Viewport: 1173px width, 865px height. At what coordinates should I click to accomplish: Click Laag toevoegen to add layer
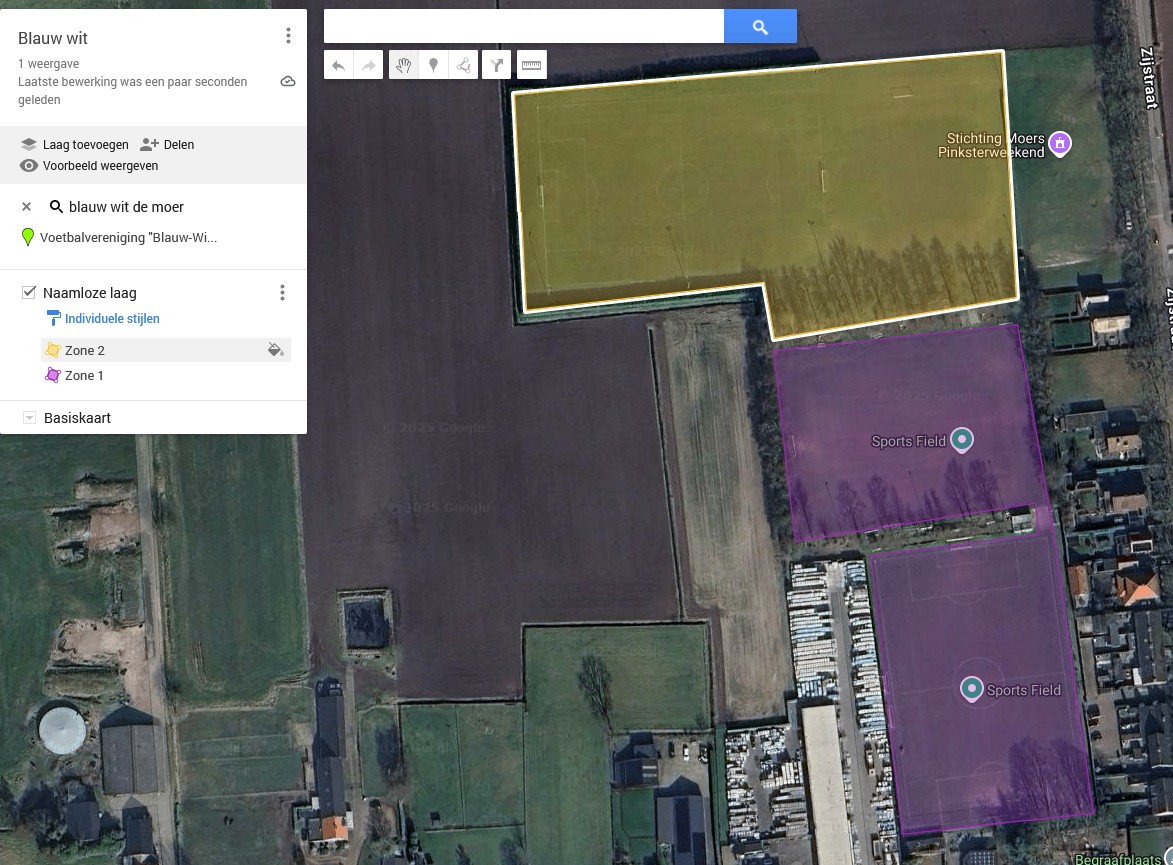click(x=85, y=144)
